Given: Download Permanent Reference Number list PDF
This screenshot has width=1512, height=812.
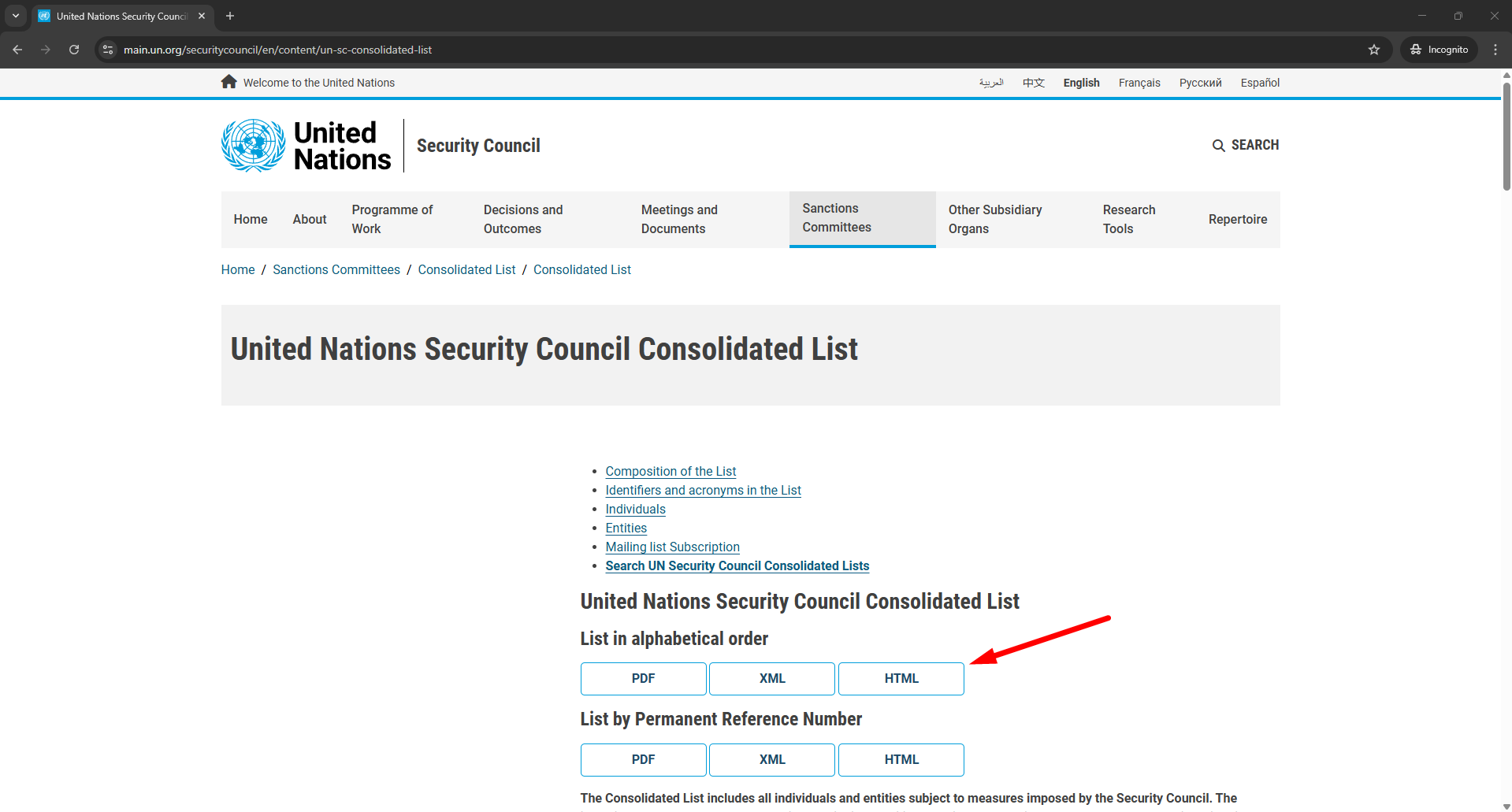Looking at the screenshot, I should 643,760.
